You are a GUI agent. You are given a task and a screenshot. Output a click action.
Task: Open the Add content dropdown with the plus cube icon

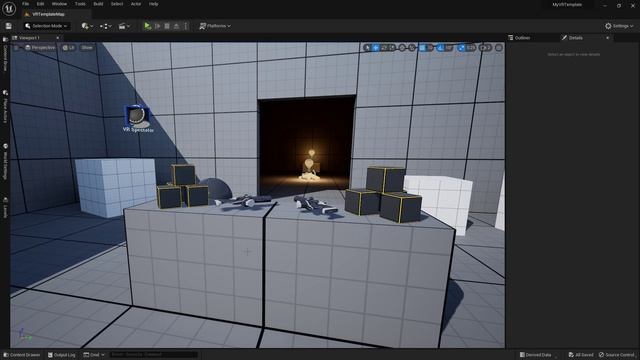[87, 26]
